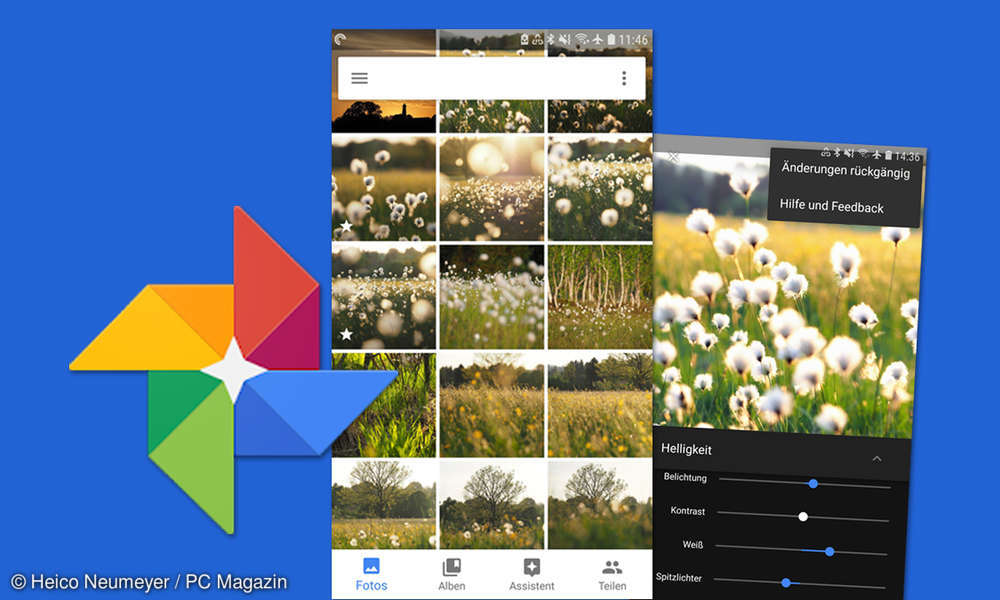Screen dimensions: 1000x600
Task: Tap the Bluetooth icon in status bar
Action: click(550, 38)
